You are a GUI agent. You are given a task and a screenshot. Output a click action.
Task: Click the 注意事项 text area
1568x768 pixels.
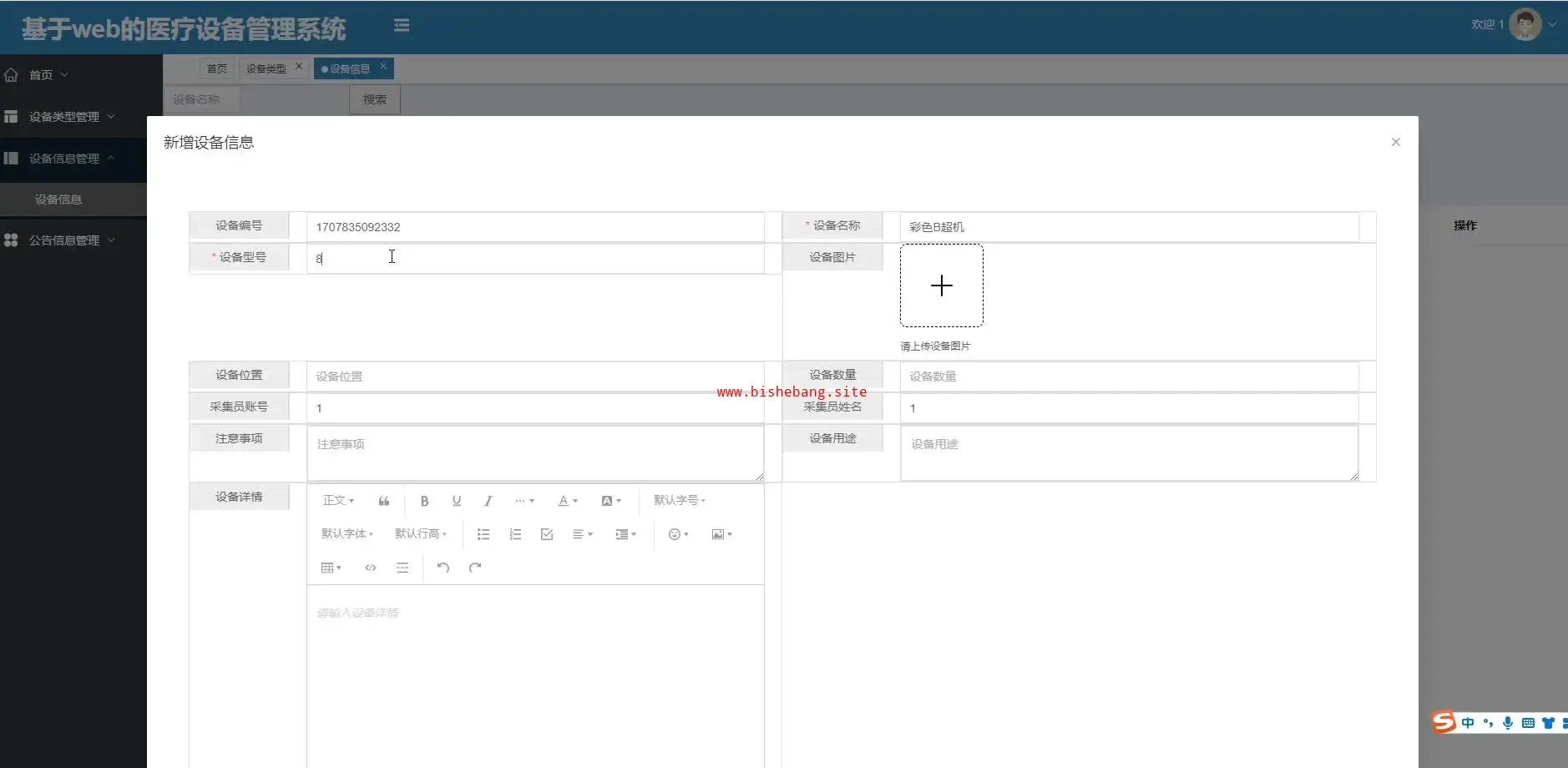[x=535, y=453]
